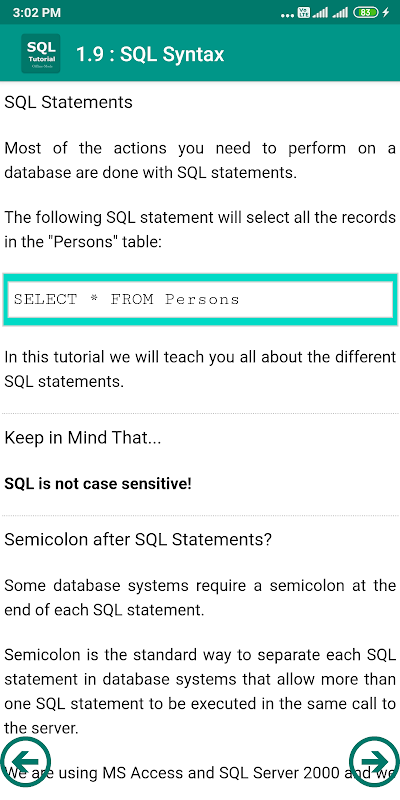Tap the SQL Tutorial app logo
This screenshot has width=400, height=800.
41,54
